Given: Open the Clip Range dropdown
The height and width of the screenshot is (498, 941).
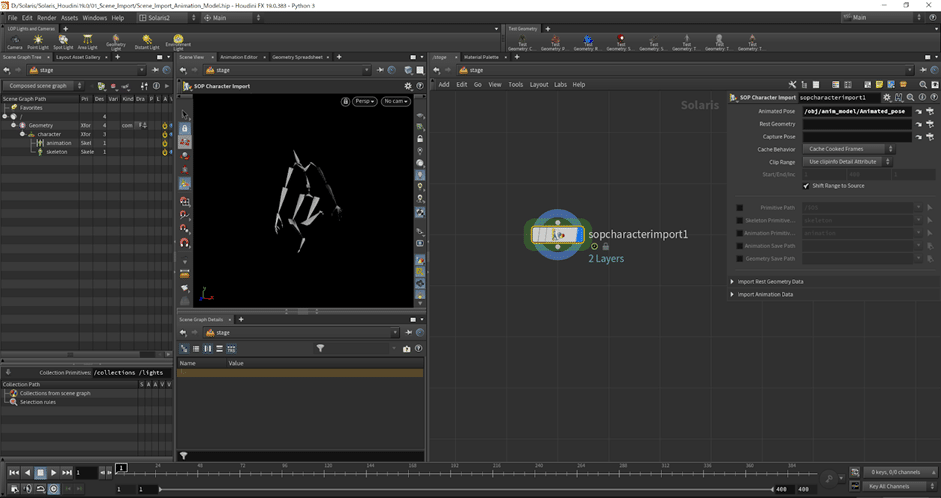Looking at the screenshot, I should [847, 162].
